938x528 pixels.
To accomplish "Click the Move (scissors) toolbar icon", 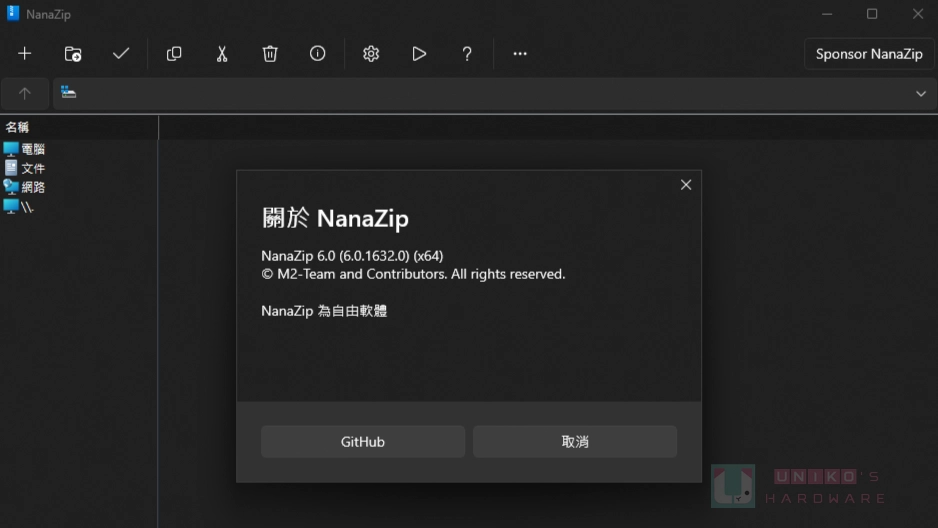I will 222,54.
